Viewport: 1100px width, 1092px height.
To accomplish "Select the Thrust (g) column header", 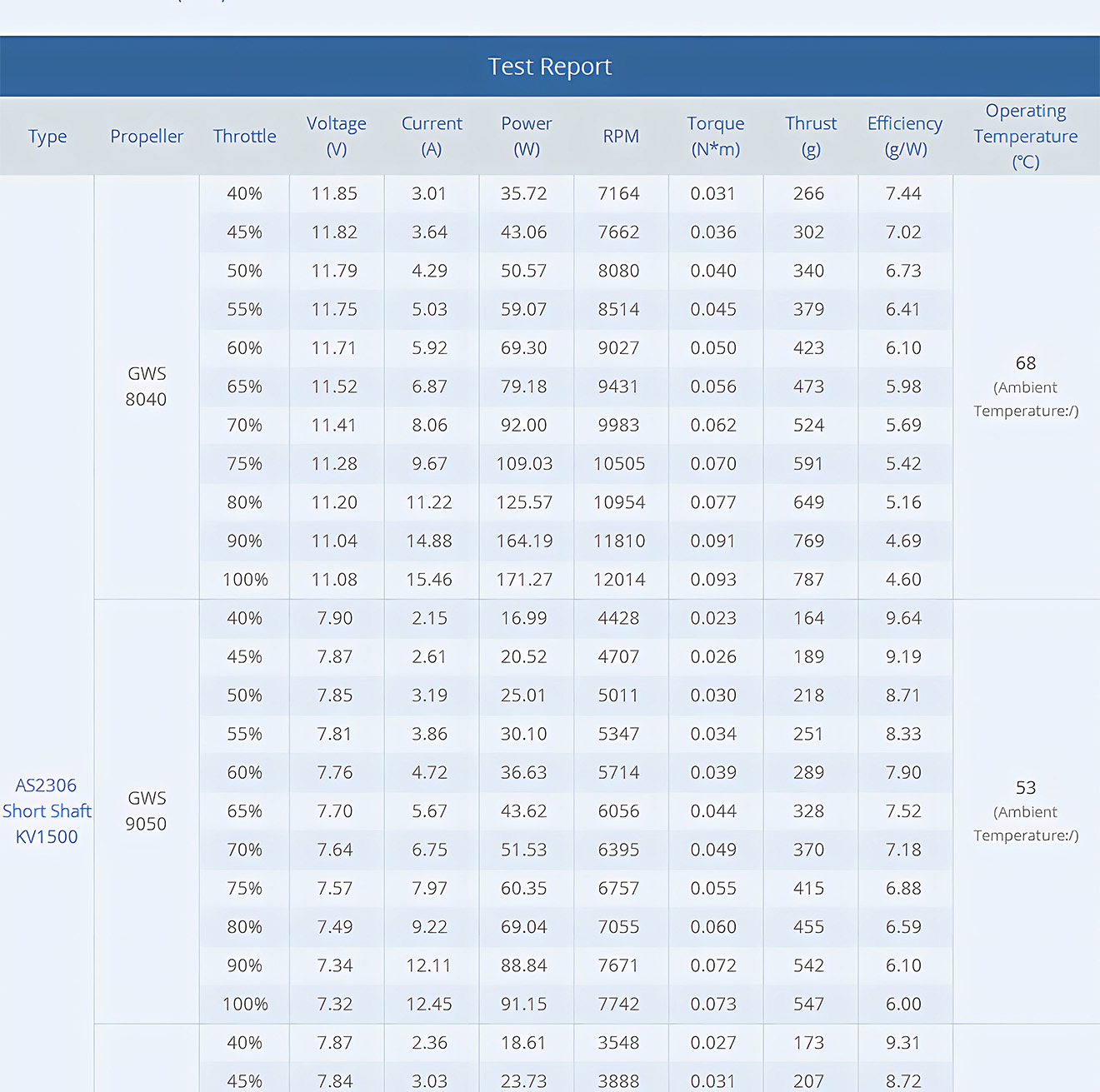I will pos(810,137).
